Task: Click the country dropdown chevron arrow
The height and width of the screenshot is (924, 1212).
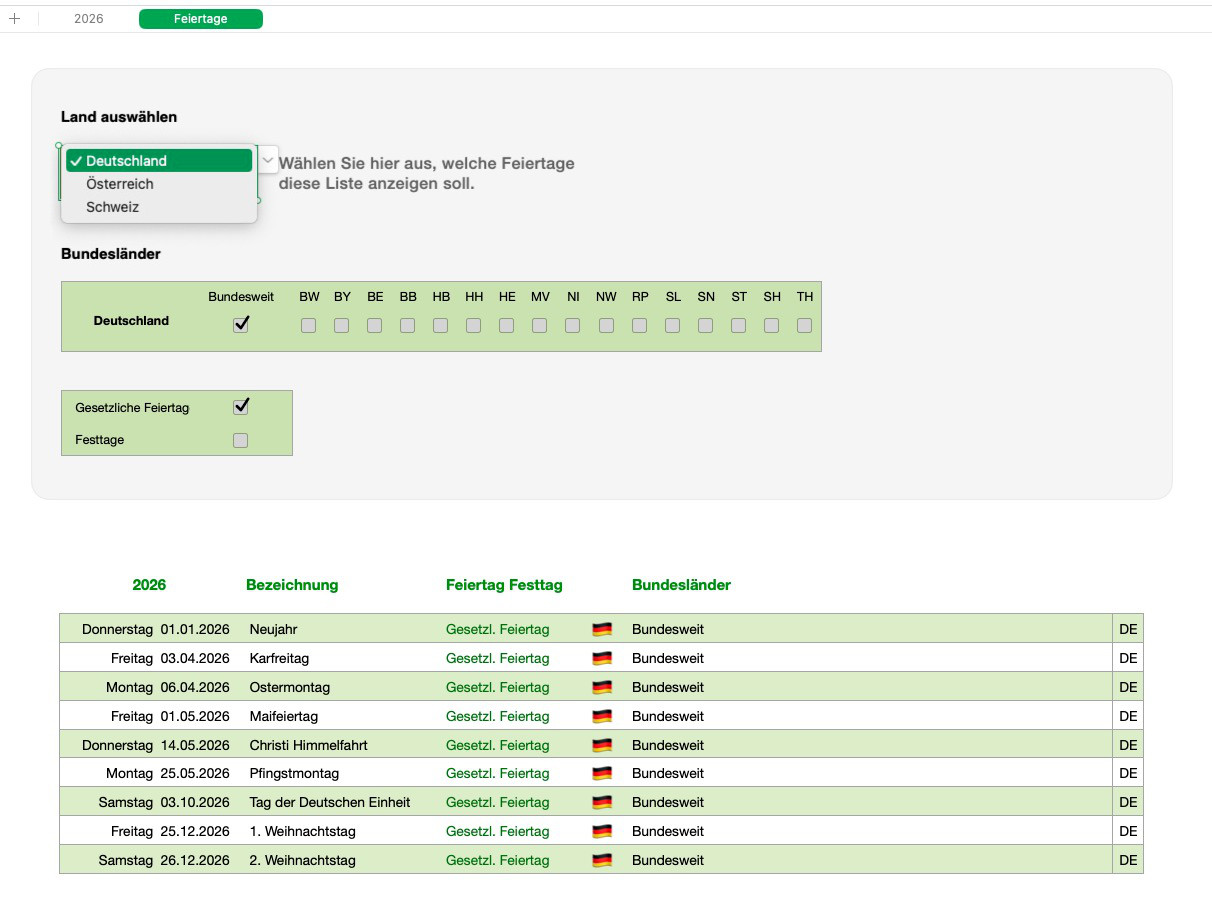Action: (x=268, y=160)
